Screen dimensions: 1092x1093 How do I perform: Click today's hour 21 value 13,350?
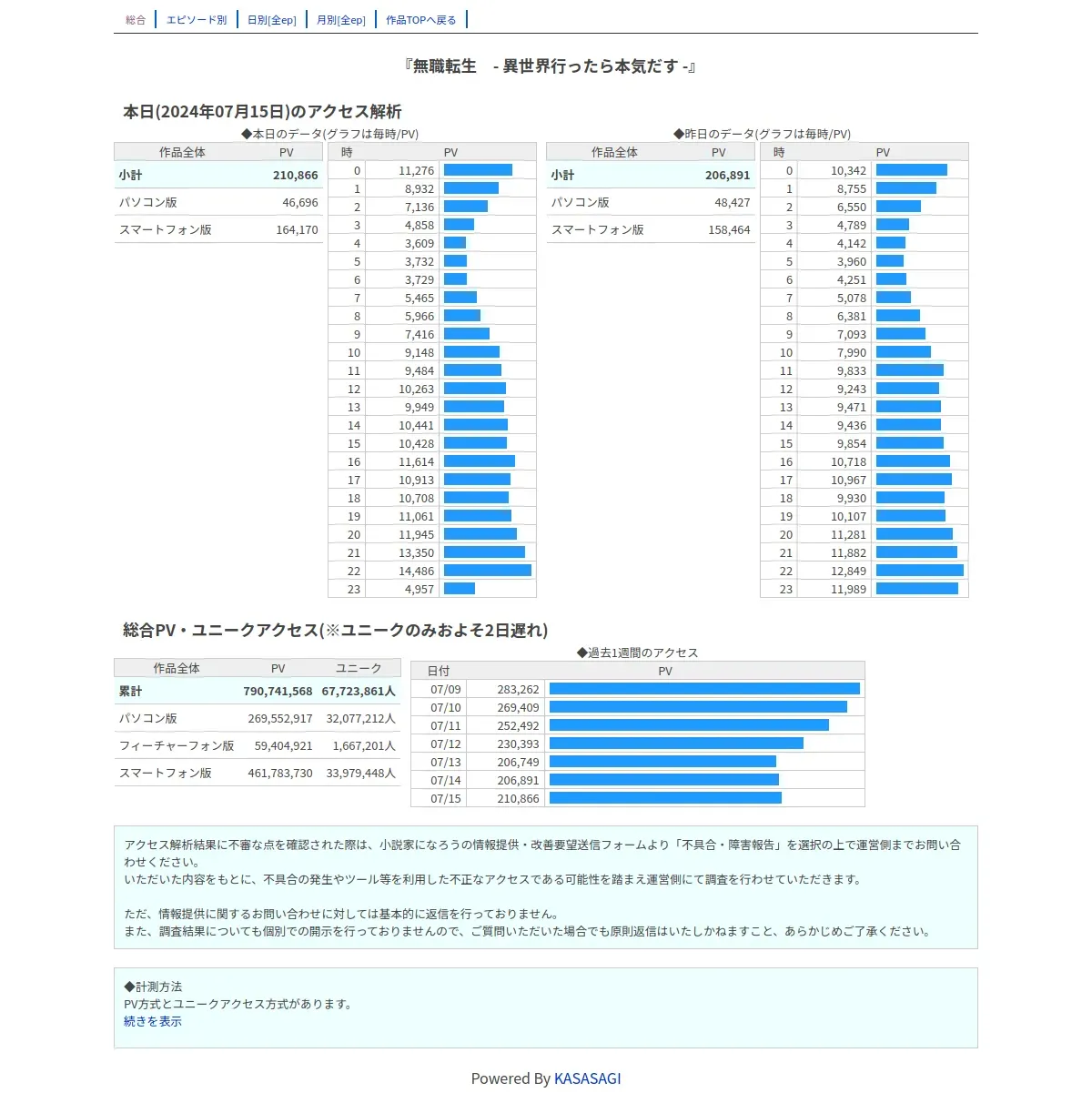tap(417, 553)
